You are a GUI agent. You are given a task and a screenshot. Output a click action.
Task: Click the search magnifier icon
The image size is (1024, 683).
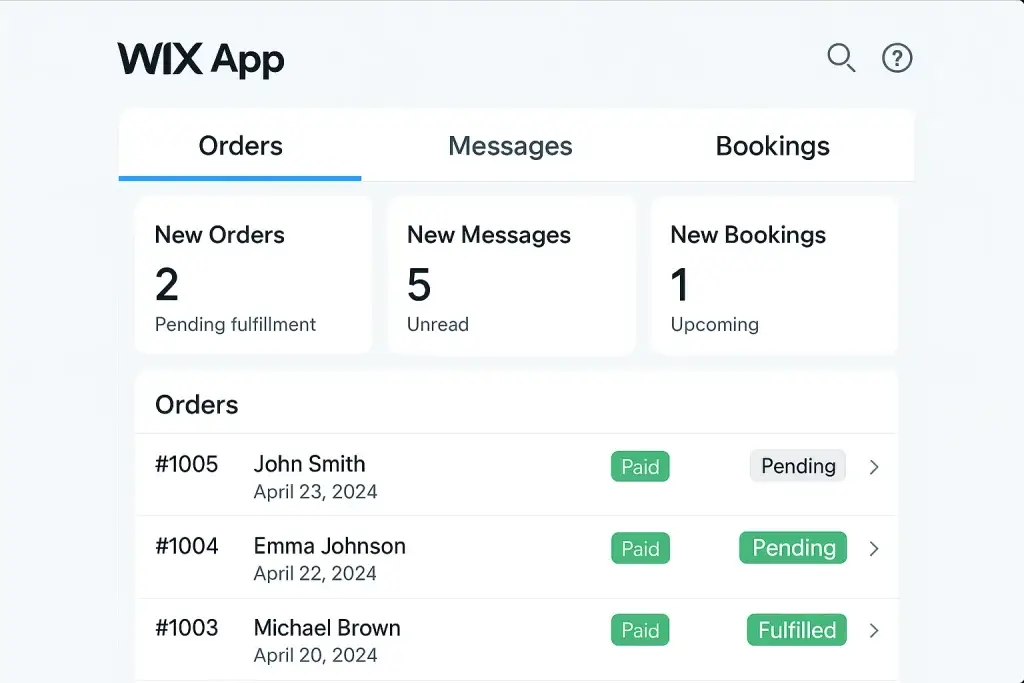[841, 58]
